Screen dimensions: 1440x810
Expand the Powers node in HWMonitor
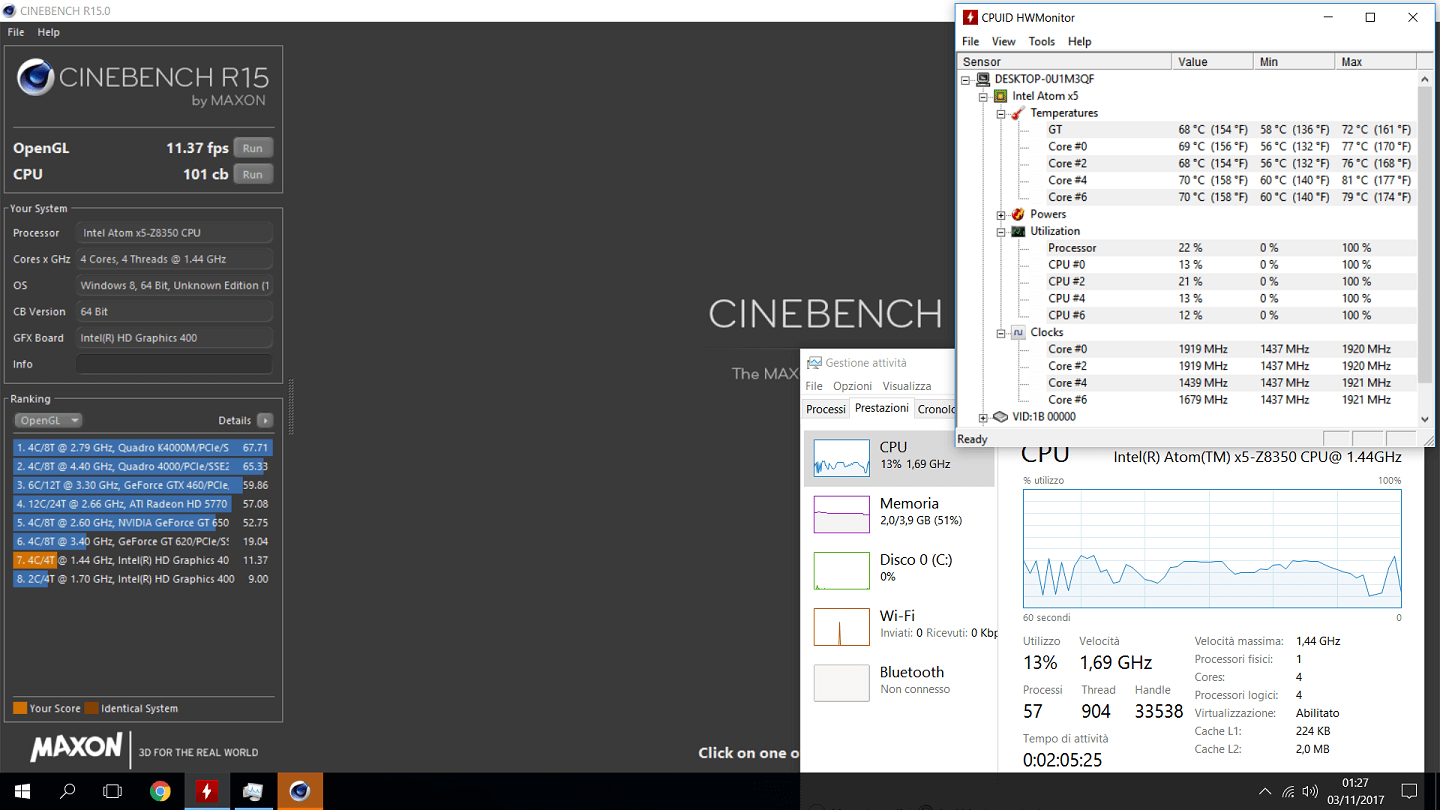click(x=1001, y=215)
